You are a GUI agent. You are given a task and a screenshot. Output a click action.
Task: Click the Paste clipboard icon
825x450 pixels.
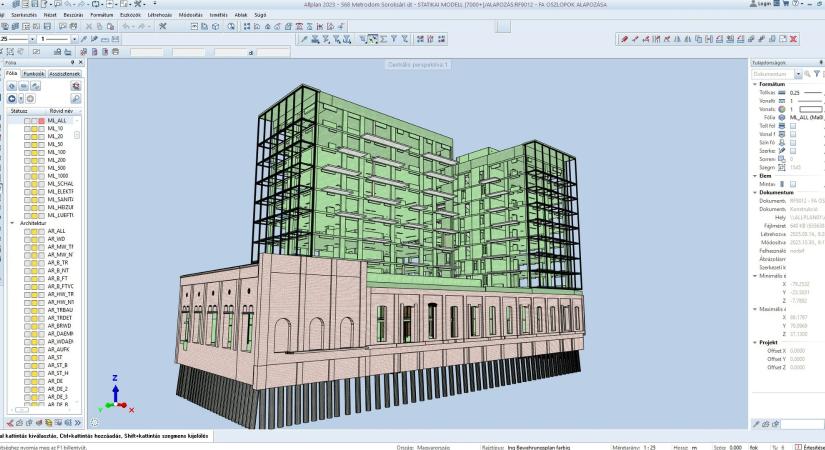pyautogui.click(x=110, y=26)
